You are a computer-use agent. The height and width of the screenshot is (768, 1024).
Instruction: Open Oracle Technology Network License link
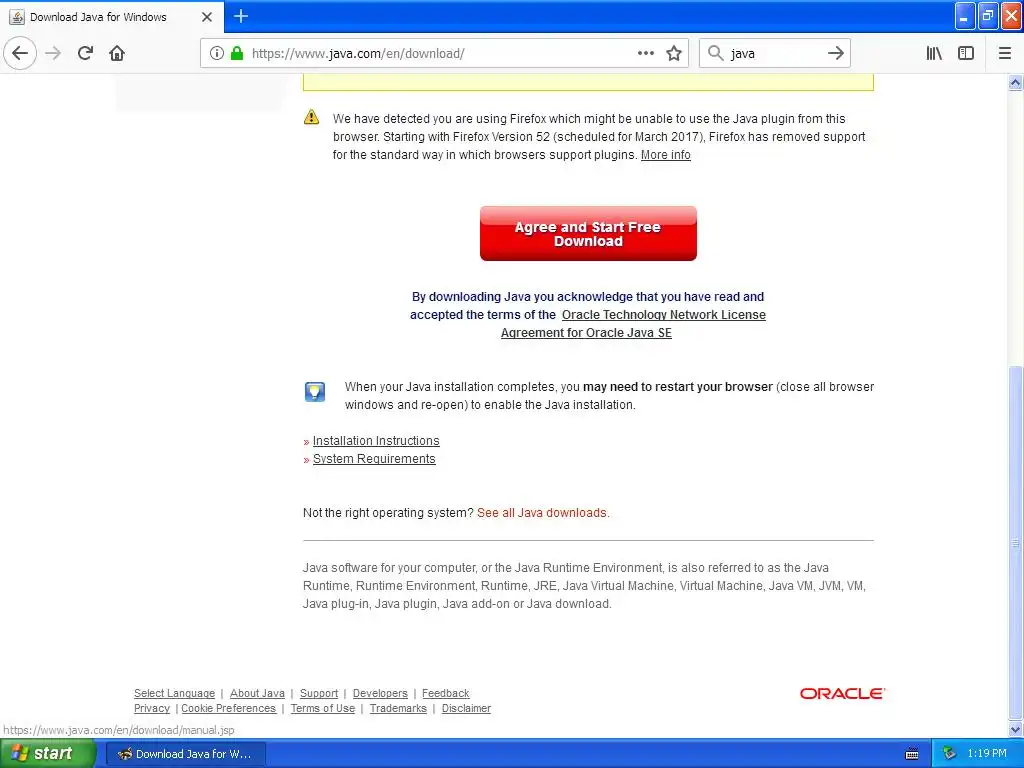pos(664,315)
